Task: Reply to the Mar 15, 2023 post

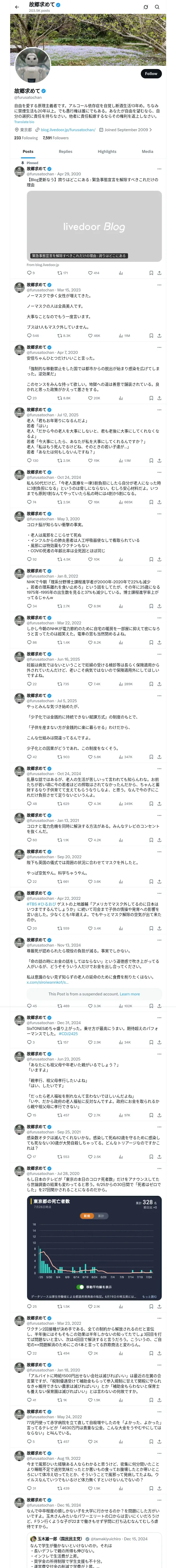Action: (28, 335)
